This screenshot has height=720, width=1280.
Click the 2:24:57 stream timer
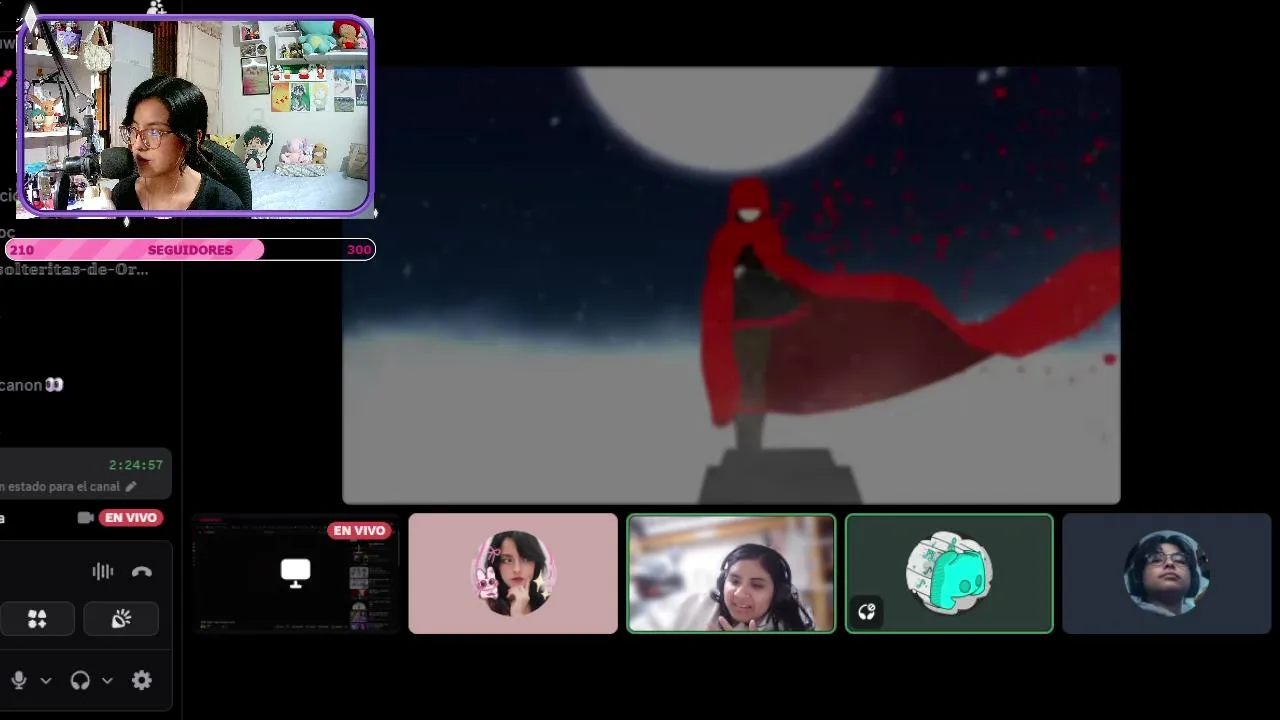pos(136,465)
